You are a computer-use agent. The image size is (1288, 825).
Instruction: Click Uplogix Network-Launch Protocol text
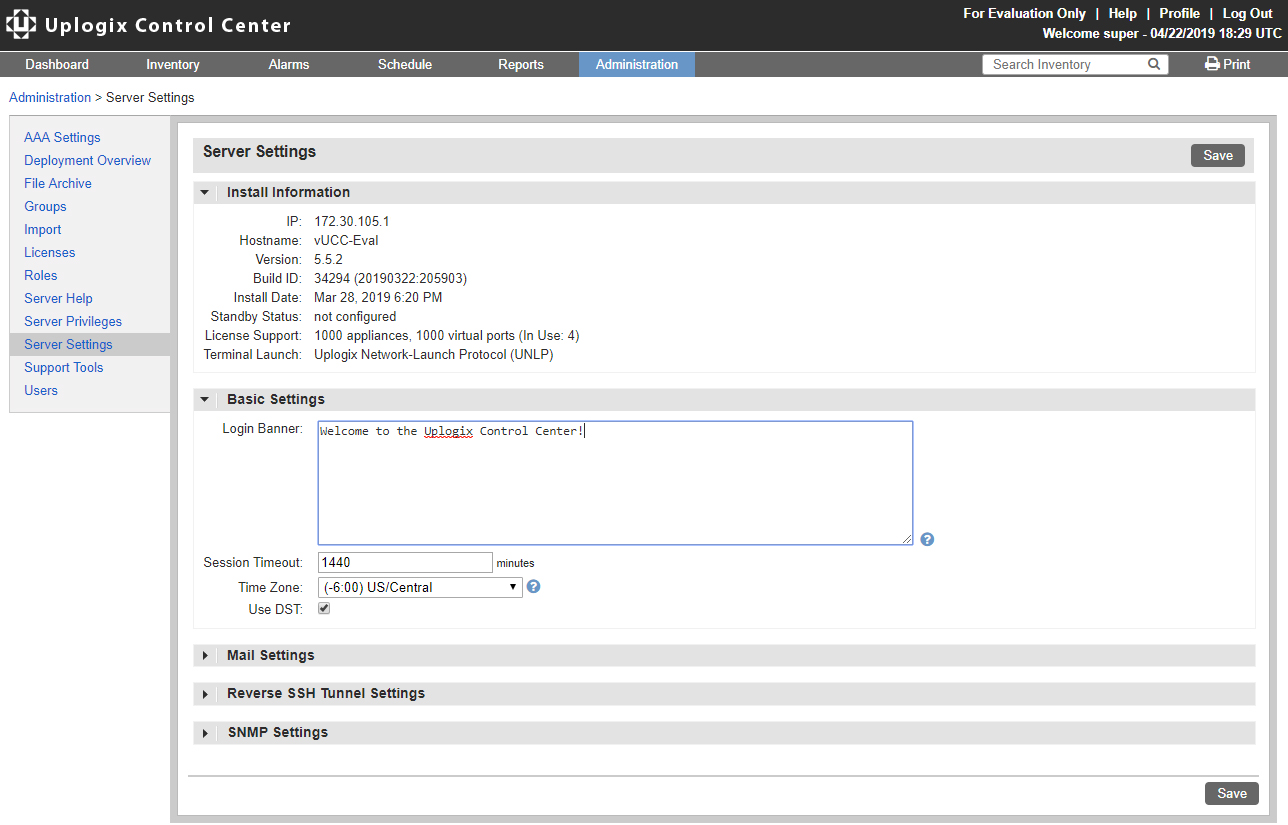434,354
